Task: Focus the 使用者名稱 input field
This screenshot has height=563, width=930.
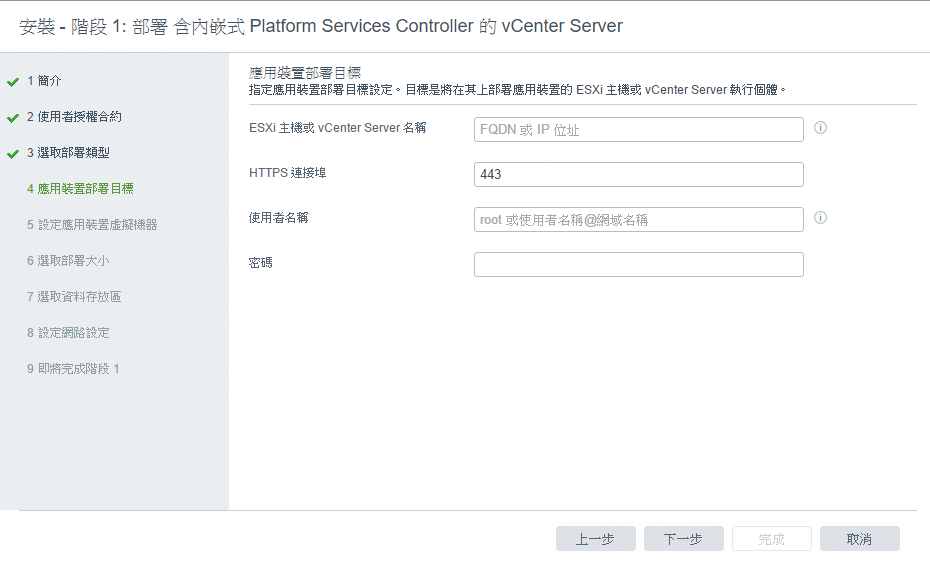Action: [x=639, y=220]
